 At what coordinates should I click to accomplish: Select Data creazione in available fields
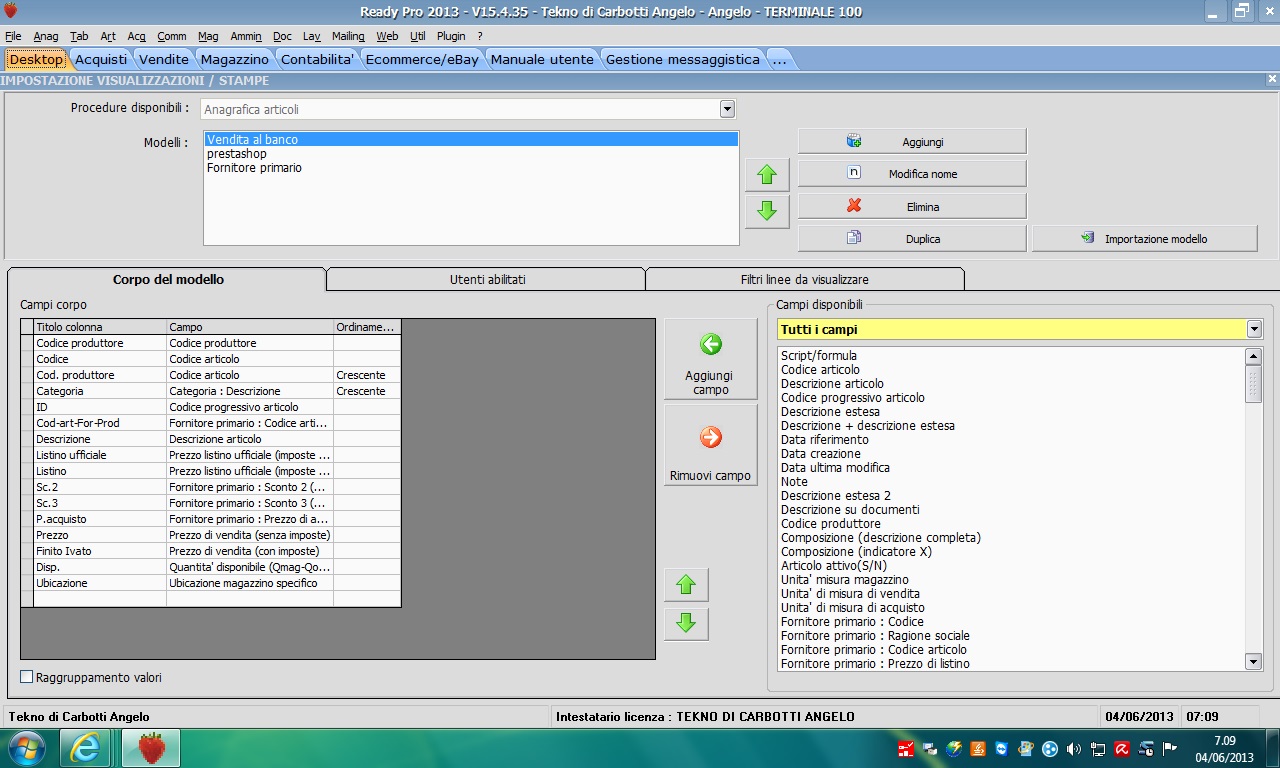[x=1012, y=453]
